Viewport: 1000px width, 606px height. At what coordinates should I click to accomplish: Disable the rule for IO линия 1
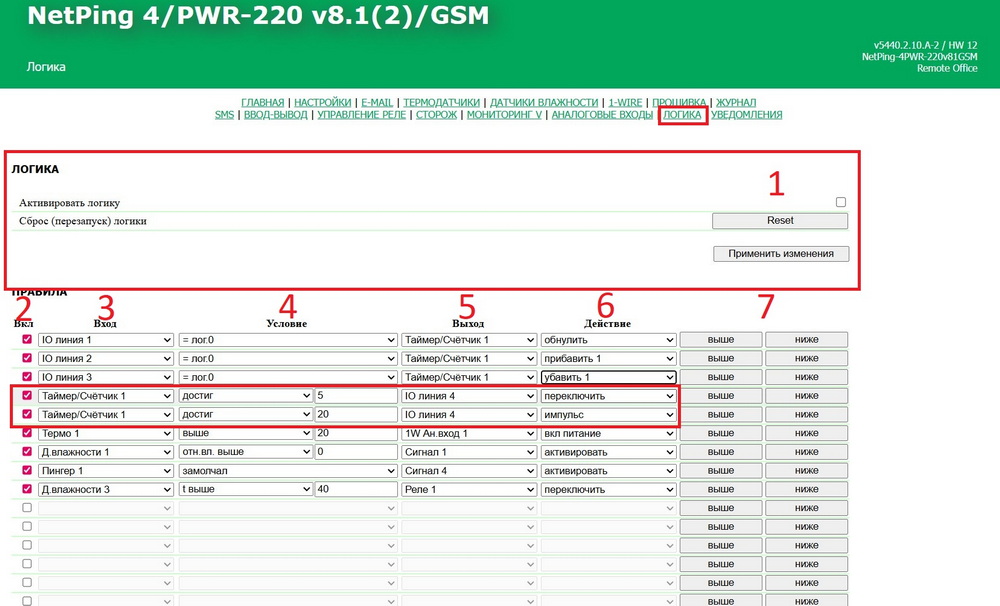(27, 340)
